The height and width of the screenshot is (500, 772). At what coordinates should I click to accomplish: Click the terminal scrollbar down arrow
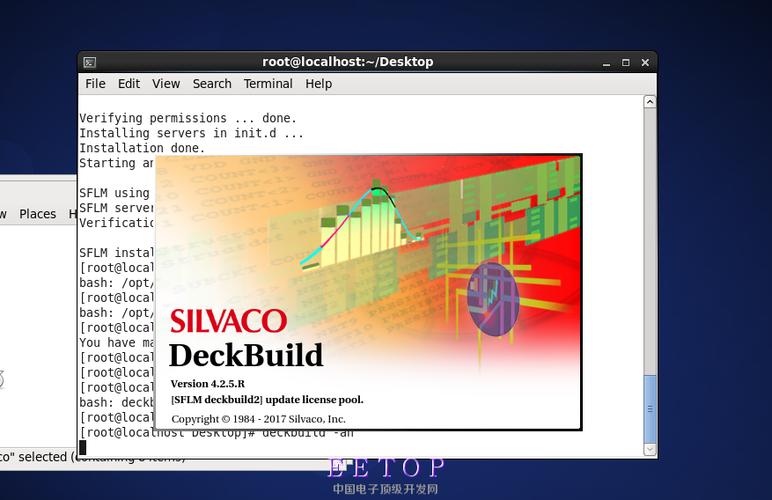point(650,449)
